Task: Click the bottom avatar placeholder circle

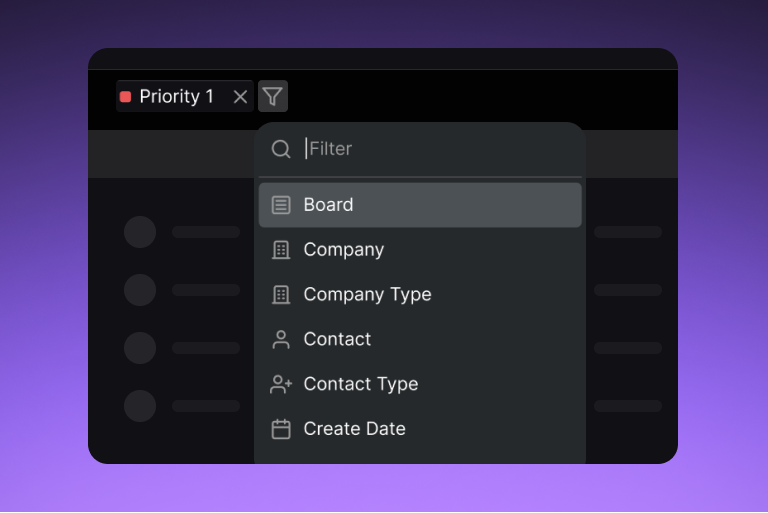Action: point(140,406)
